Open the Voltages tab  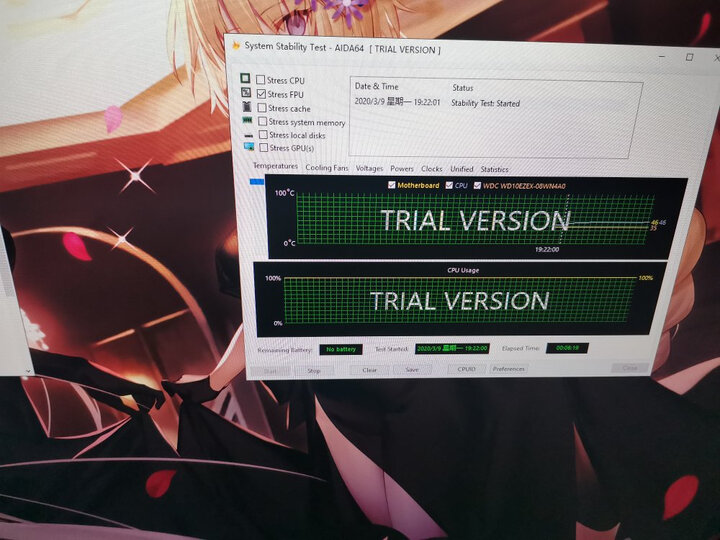(369, 169)
